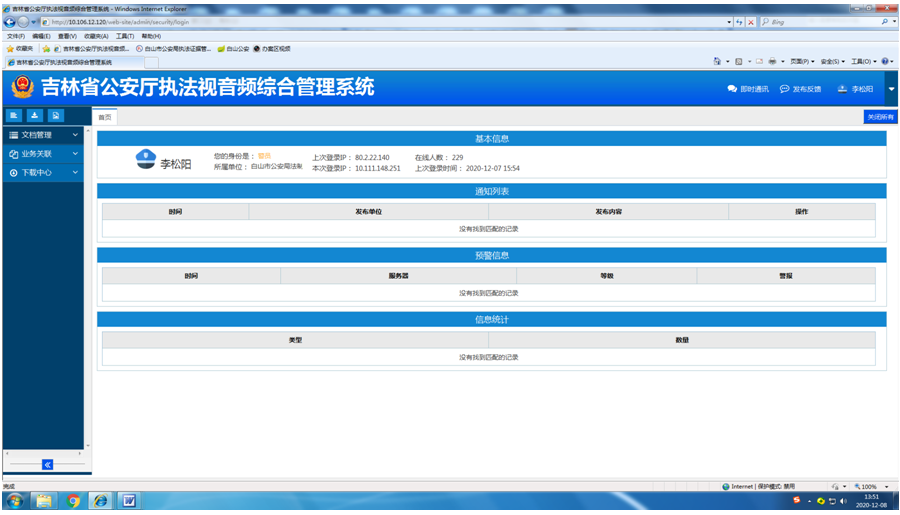
Task: Open the 吉林省公安厅执法视音频 favorites link
Action: click(x=92, y=49)
